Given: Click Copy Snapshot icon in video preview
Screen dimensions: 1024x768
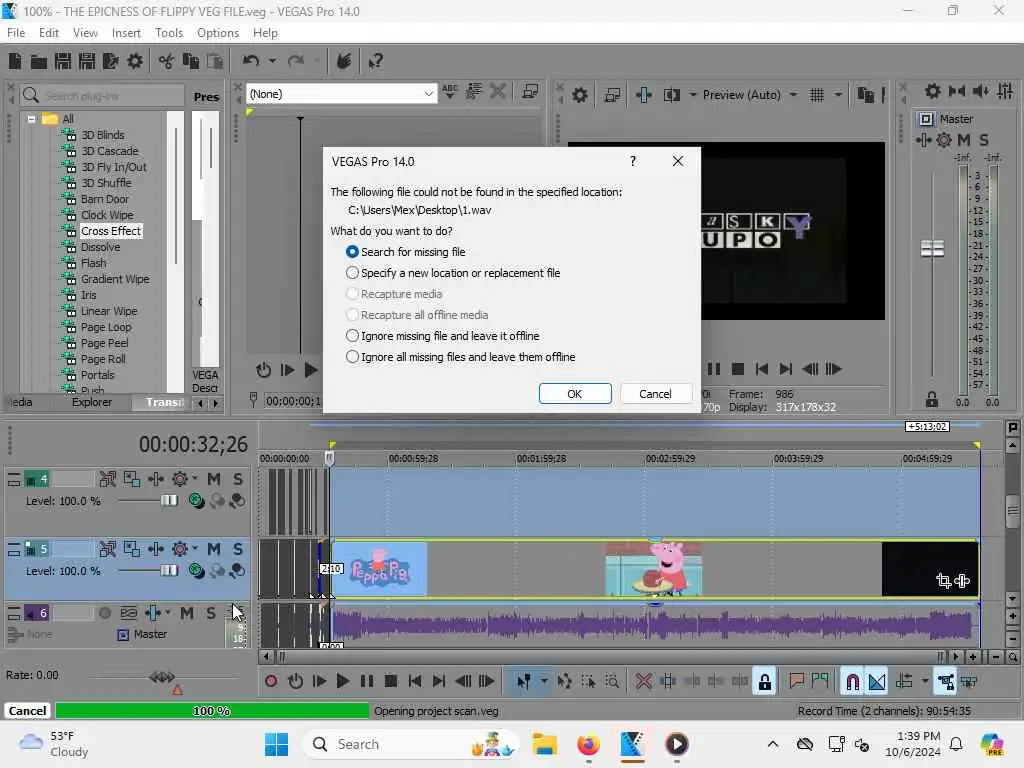Looking at the screenshot, I should coord(865,95).
